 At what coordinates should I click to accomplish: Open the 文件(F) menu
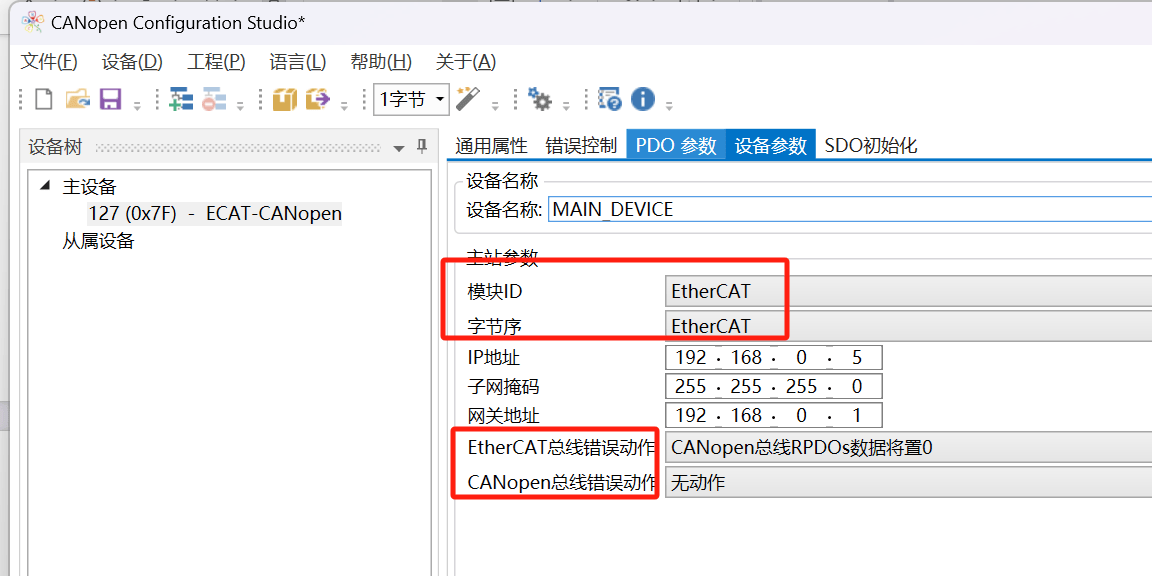(x=49, y=62)
